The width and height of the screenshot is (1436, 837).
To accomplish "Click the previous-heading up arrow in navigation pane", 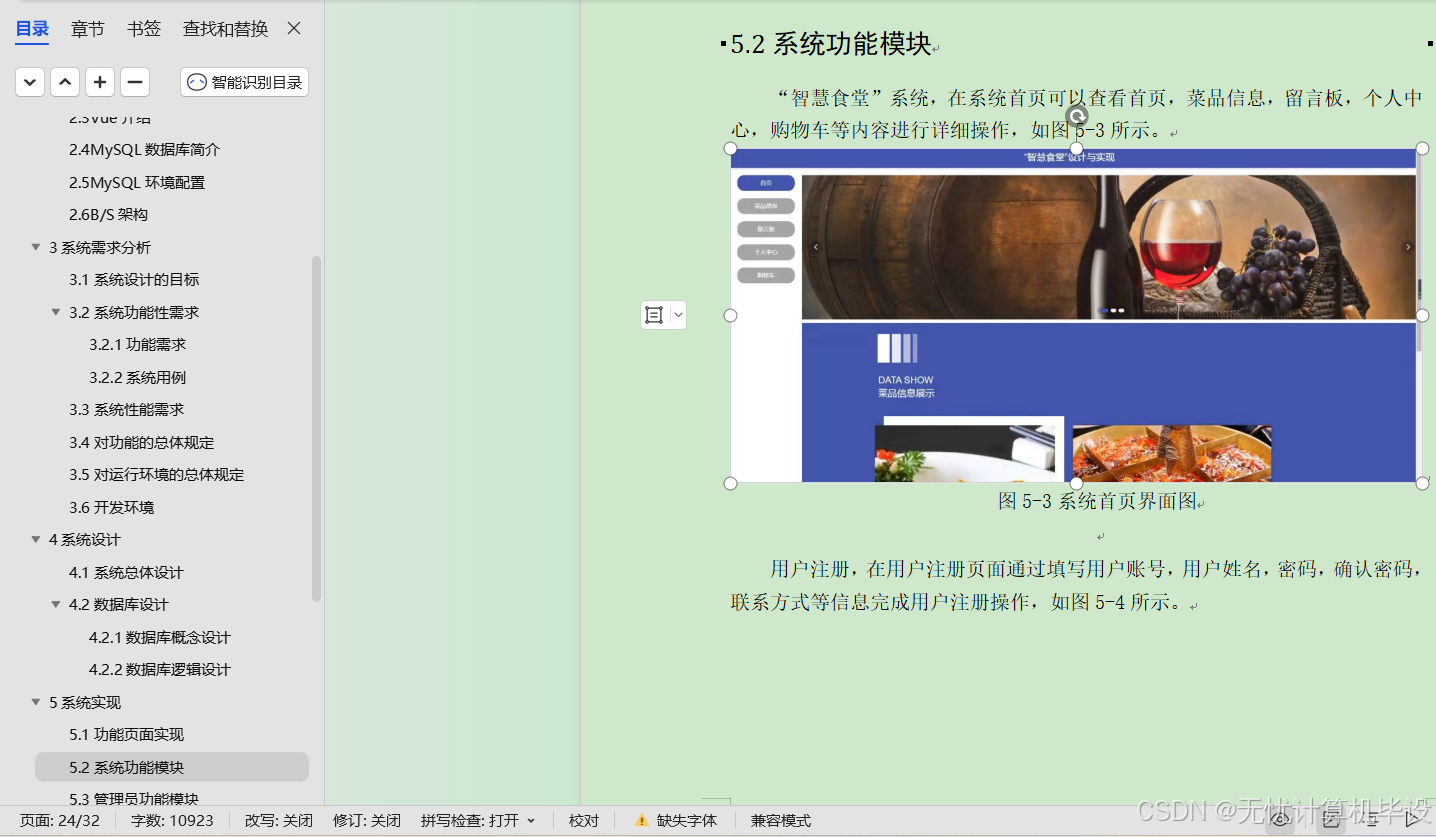I will 64,82.
